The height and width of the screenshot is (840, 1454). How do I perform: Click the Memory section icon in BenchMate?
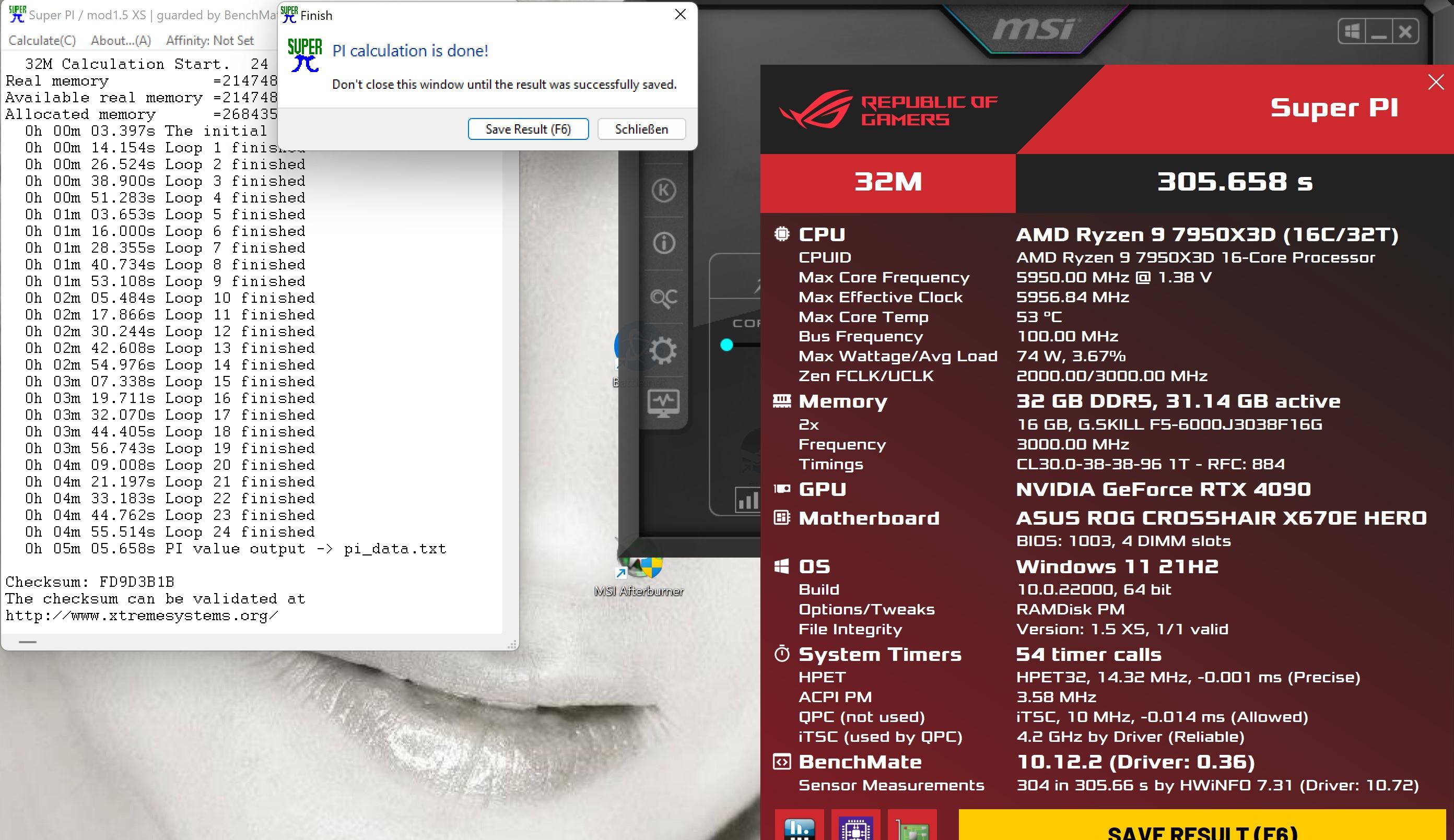(x=782, y=401)
